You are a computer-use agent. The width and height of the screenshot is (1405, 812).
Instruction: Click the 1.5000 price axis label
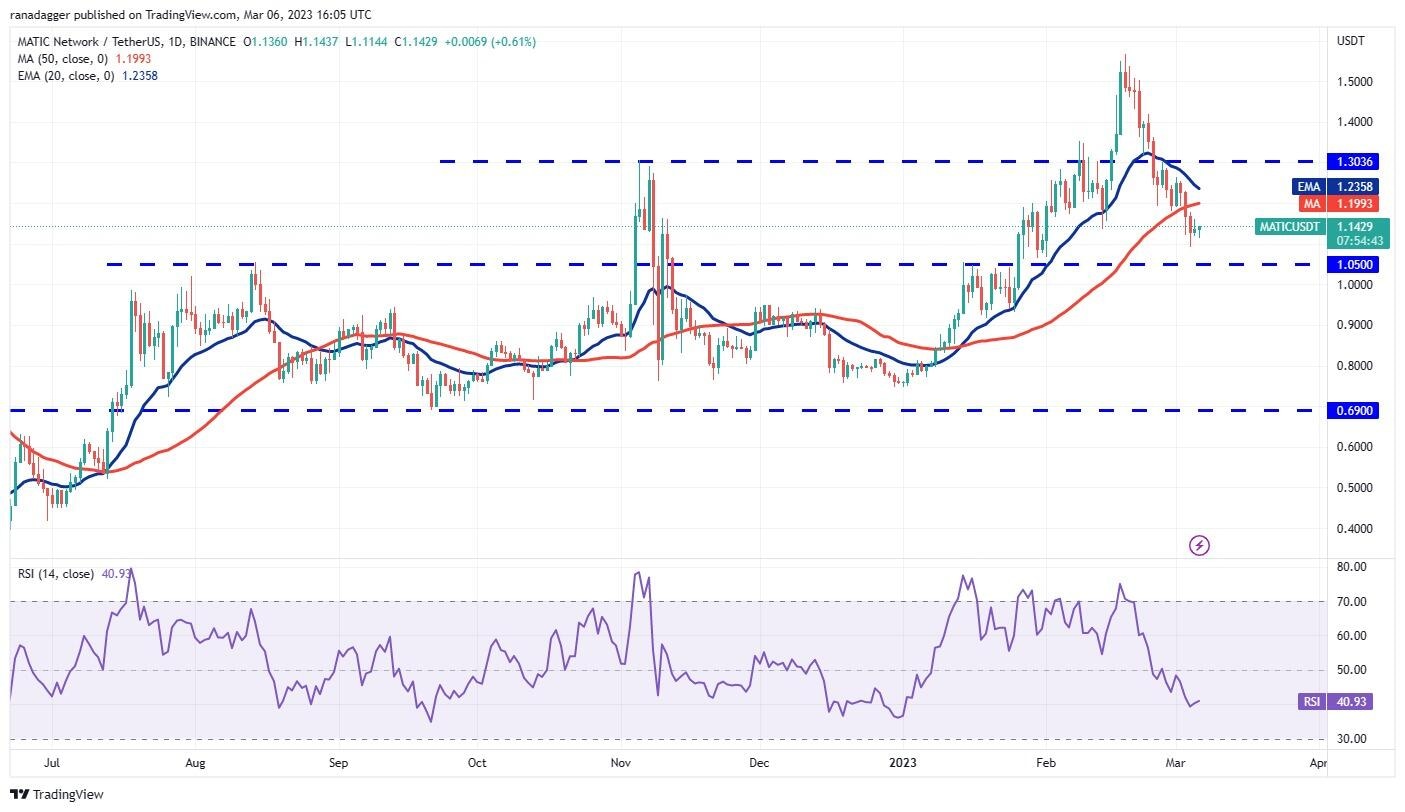coord(1353,82)
